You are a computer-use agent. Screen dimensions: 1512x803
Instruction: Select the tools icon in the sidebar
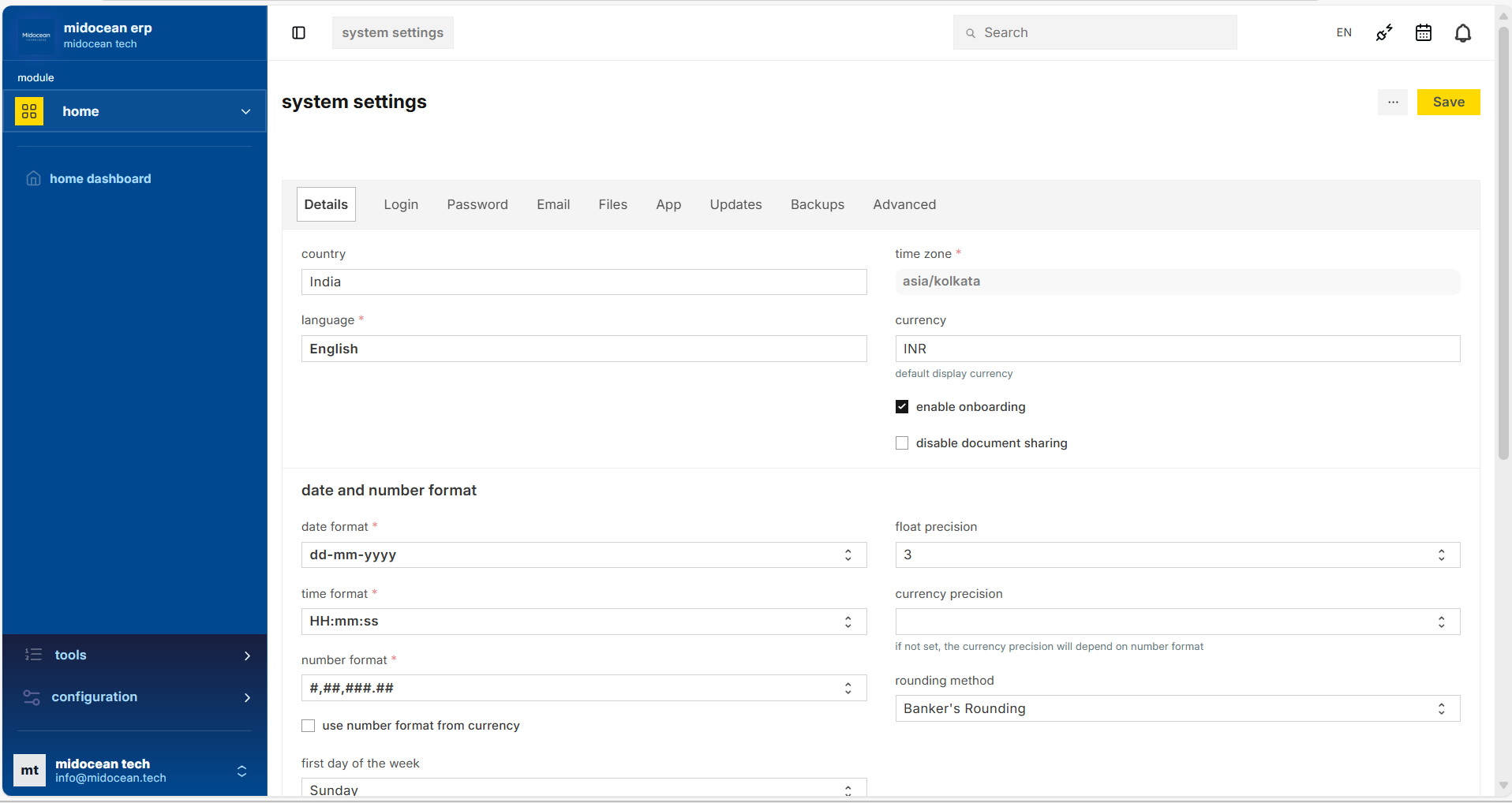32,655
